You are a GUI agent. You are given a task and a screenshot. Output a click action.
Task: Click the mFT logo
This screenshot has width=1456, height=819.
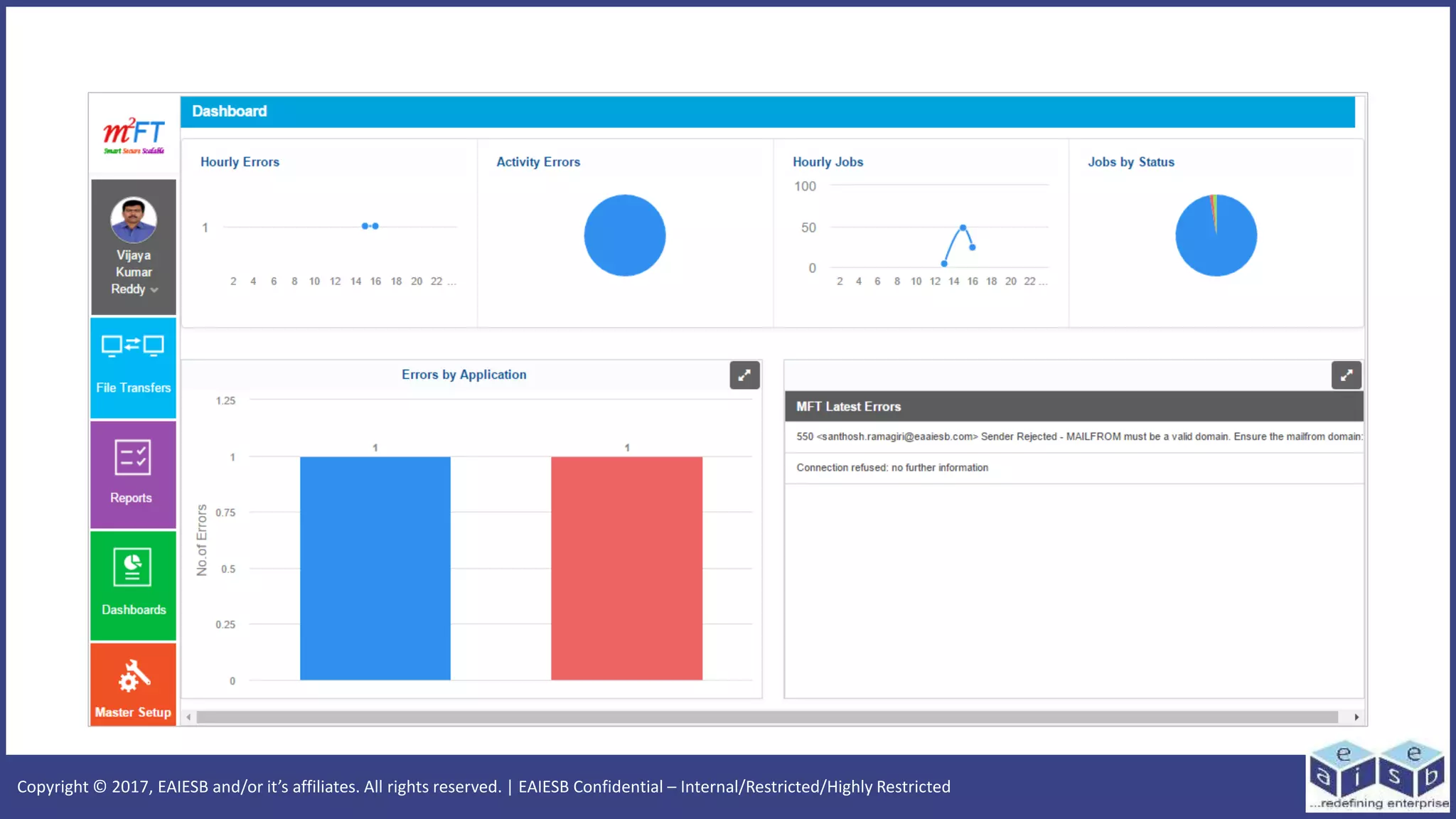(134, 135)
